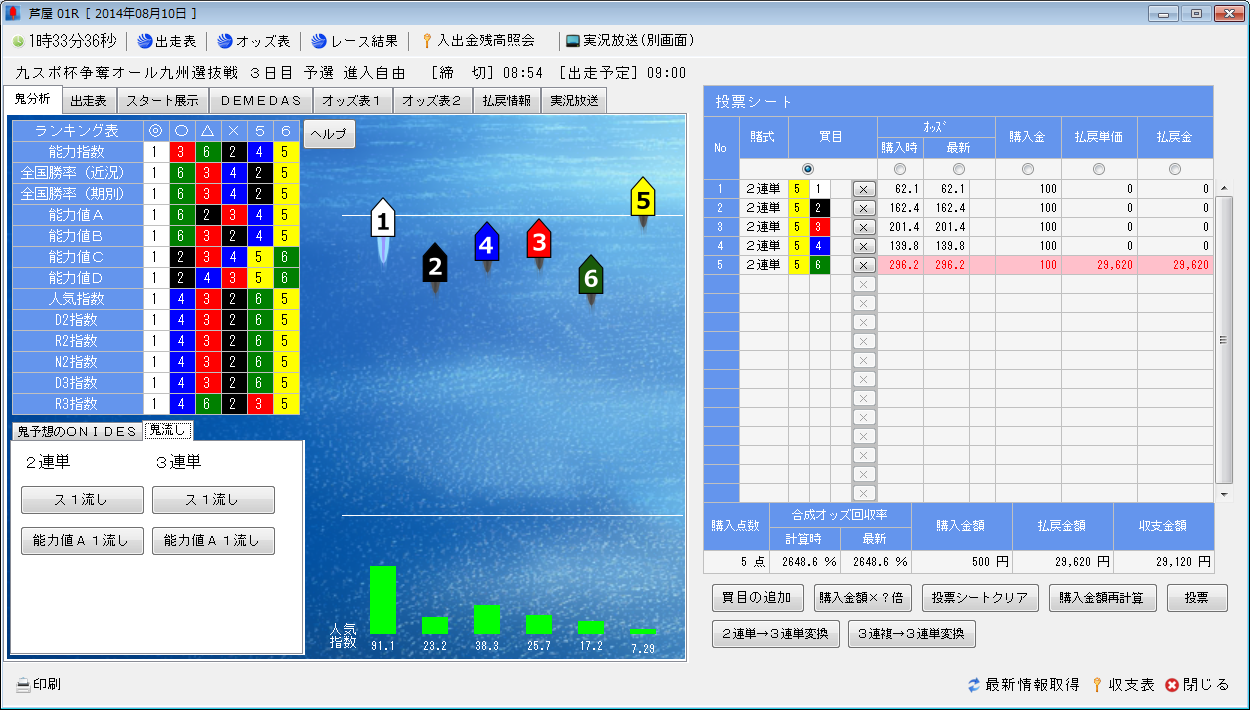The image size is (1250, 710).
Task: Open the オッズ表 toolbar item
Action: coord(253,41)
